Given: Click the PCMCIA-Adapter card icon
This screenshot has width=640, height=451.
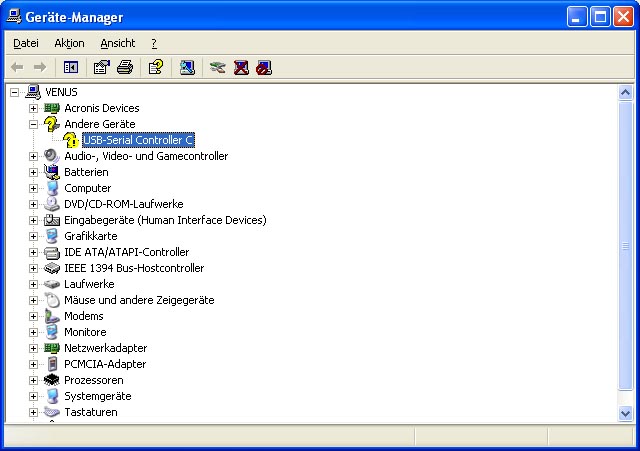Looking at the screenshot, I should pyautogui.click(x=52, y=364).
